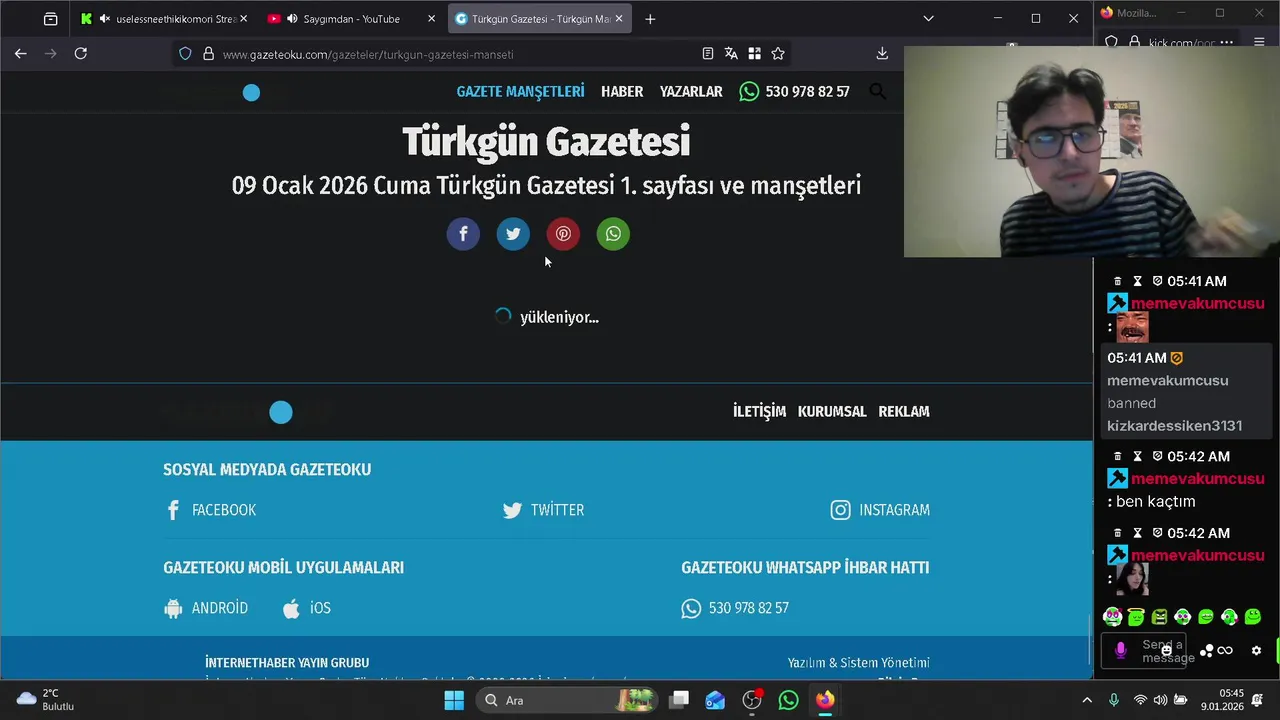The image size is (1280, 720).
Task: Click volume speaker icon in system tray
Action: [1161, 700]
